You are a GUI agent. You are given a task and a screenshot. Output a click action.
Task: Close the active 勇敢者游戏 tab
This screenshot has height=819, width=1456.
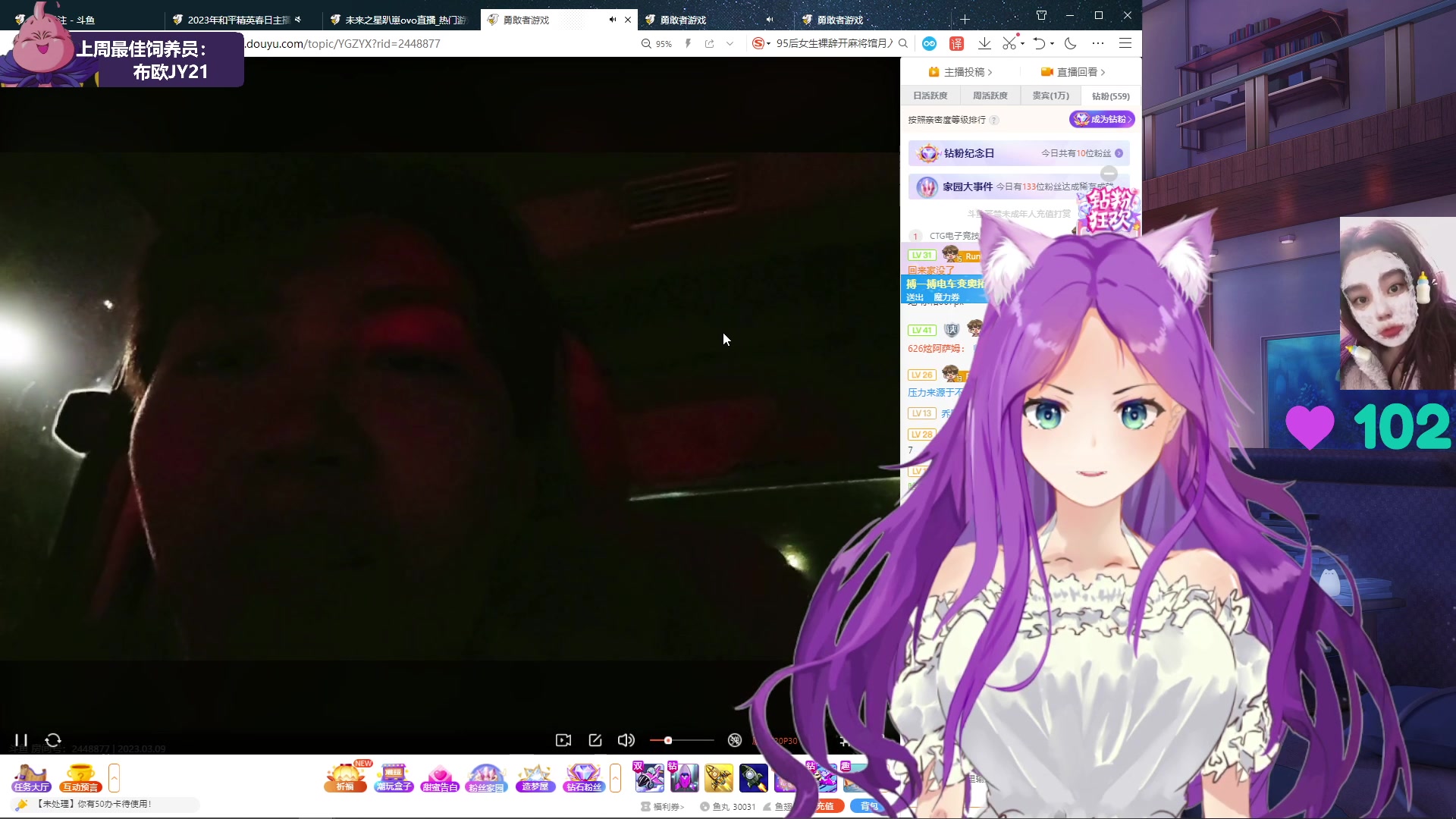pos(628,20)
